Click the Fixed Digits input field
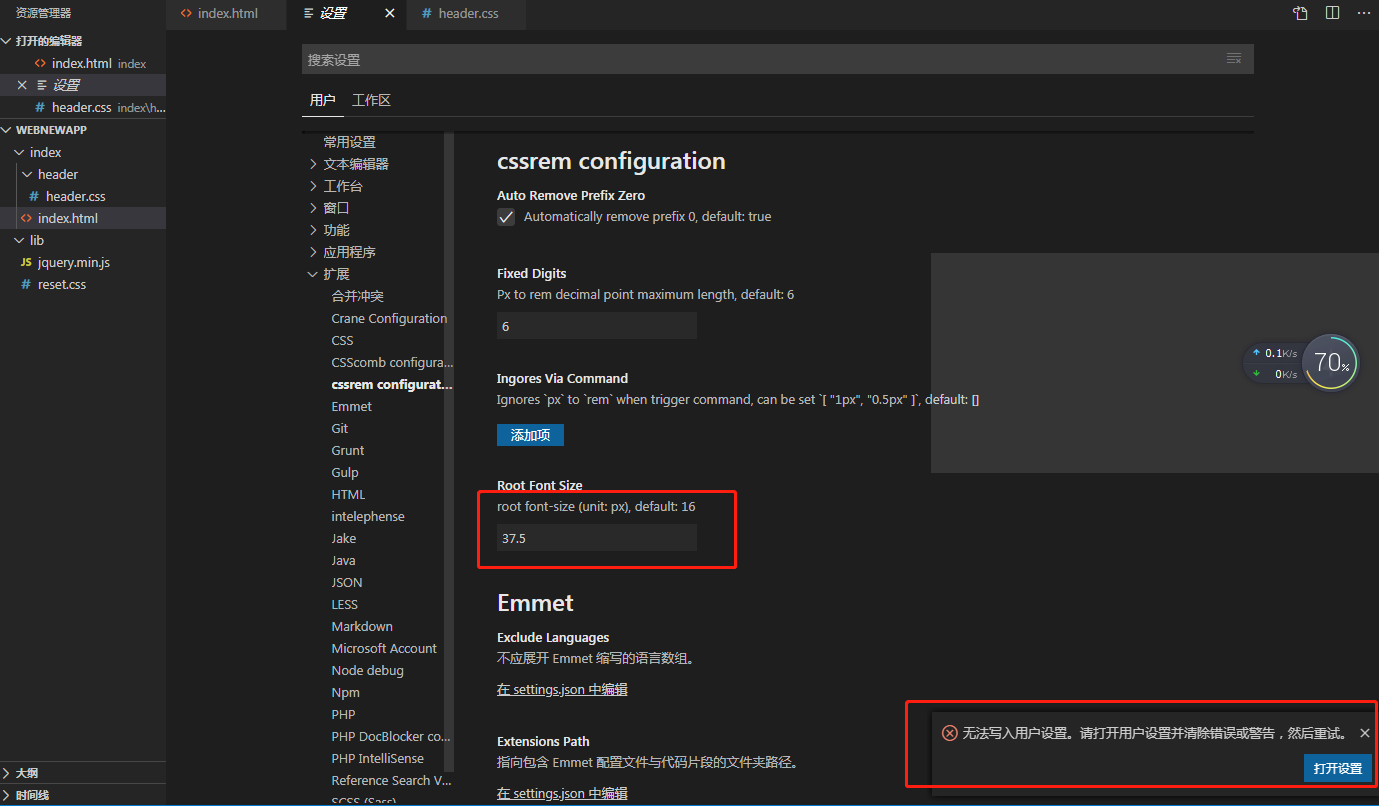1379x806 pixels. point(597,326)
